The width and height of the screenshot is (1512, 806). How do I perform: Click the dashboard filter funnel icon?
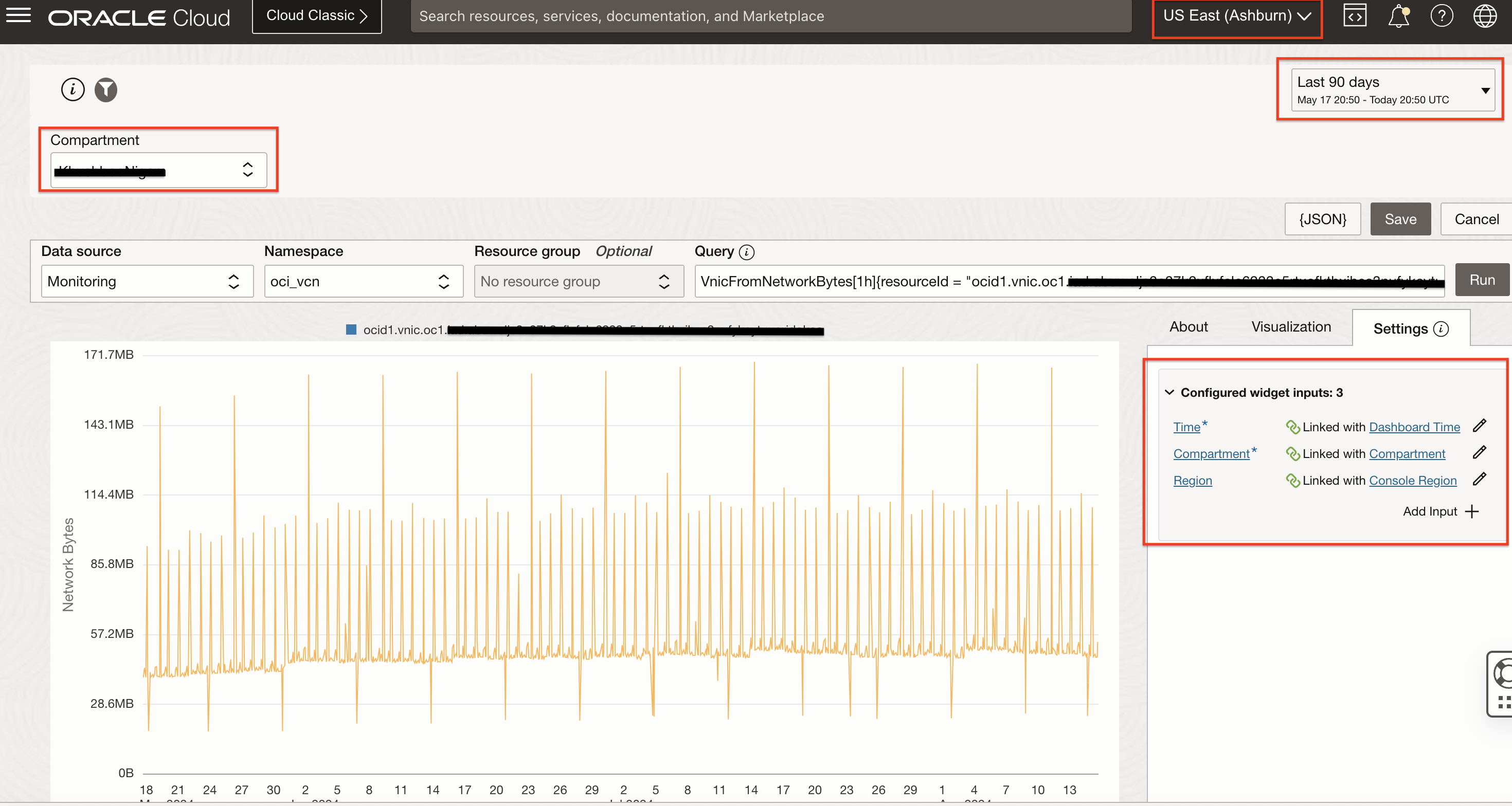(105, 90)
